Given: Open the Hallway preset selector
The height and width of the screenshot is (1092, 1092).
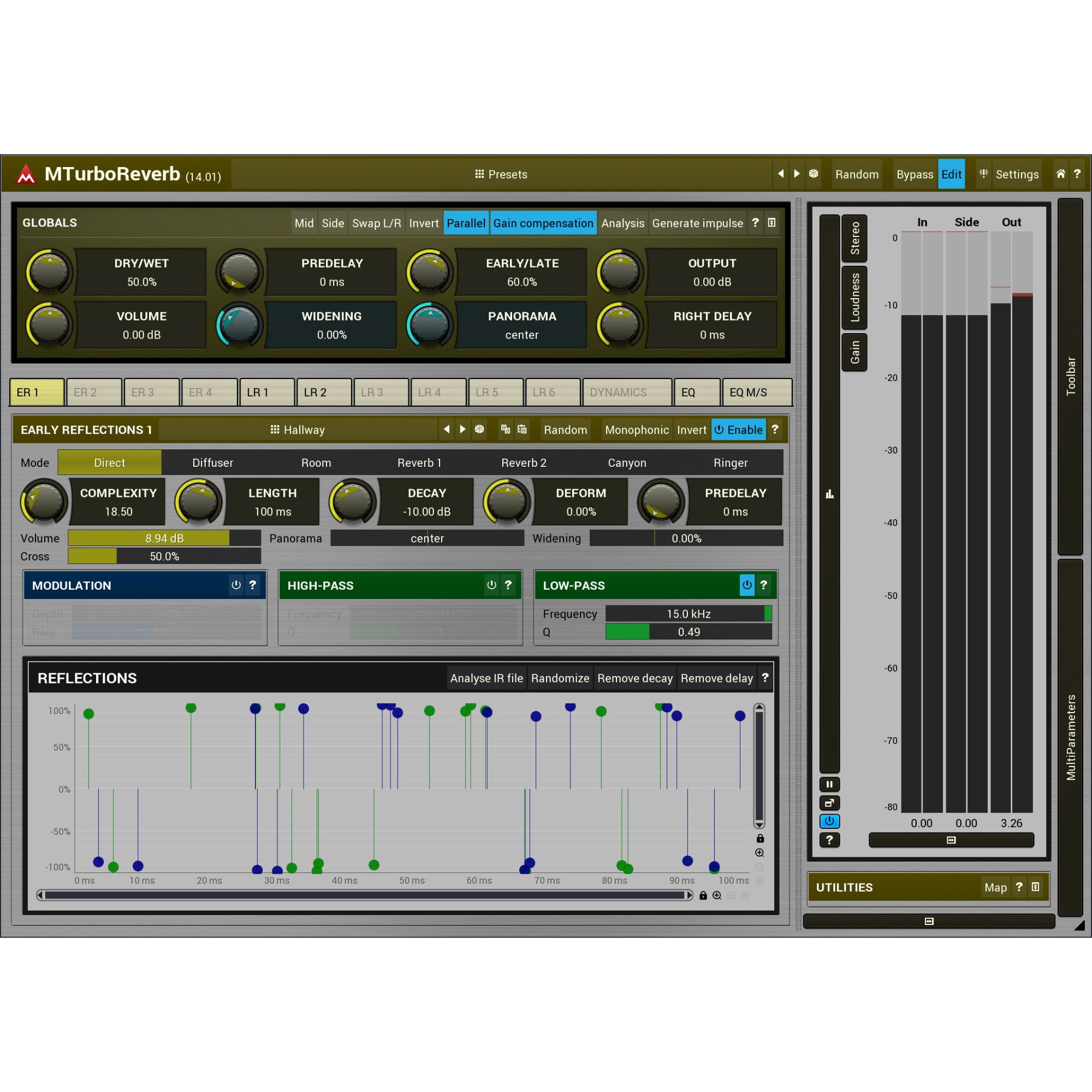Looking at the screenshot, I should pos(298,430).
